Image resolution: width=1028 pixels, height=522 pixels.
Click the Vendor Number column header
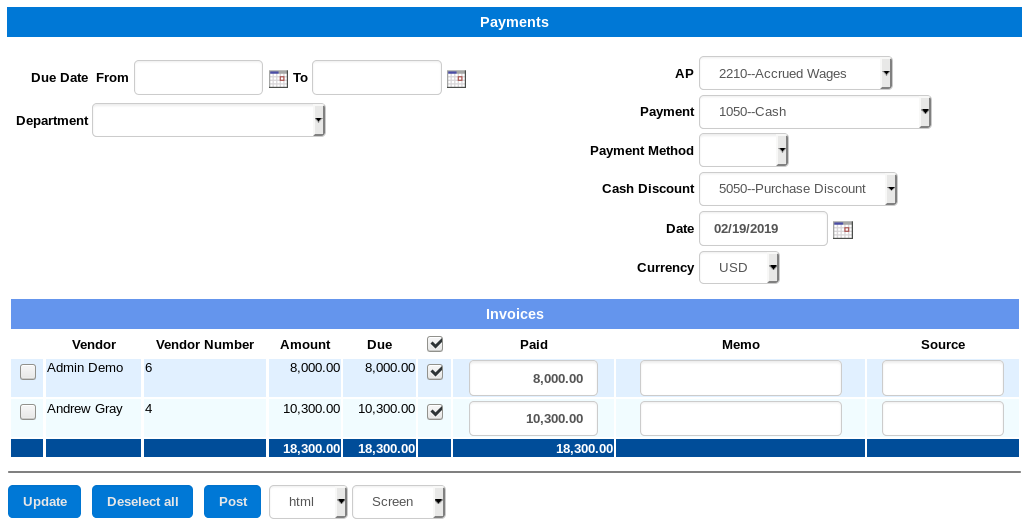click(x=205, y=345)
